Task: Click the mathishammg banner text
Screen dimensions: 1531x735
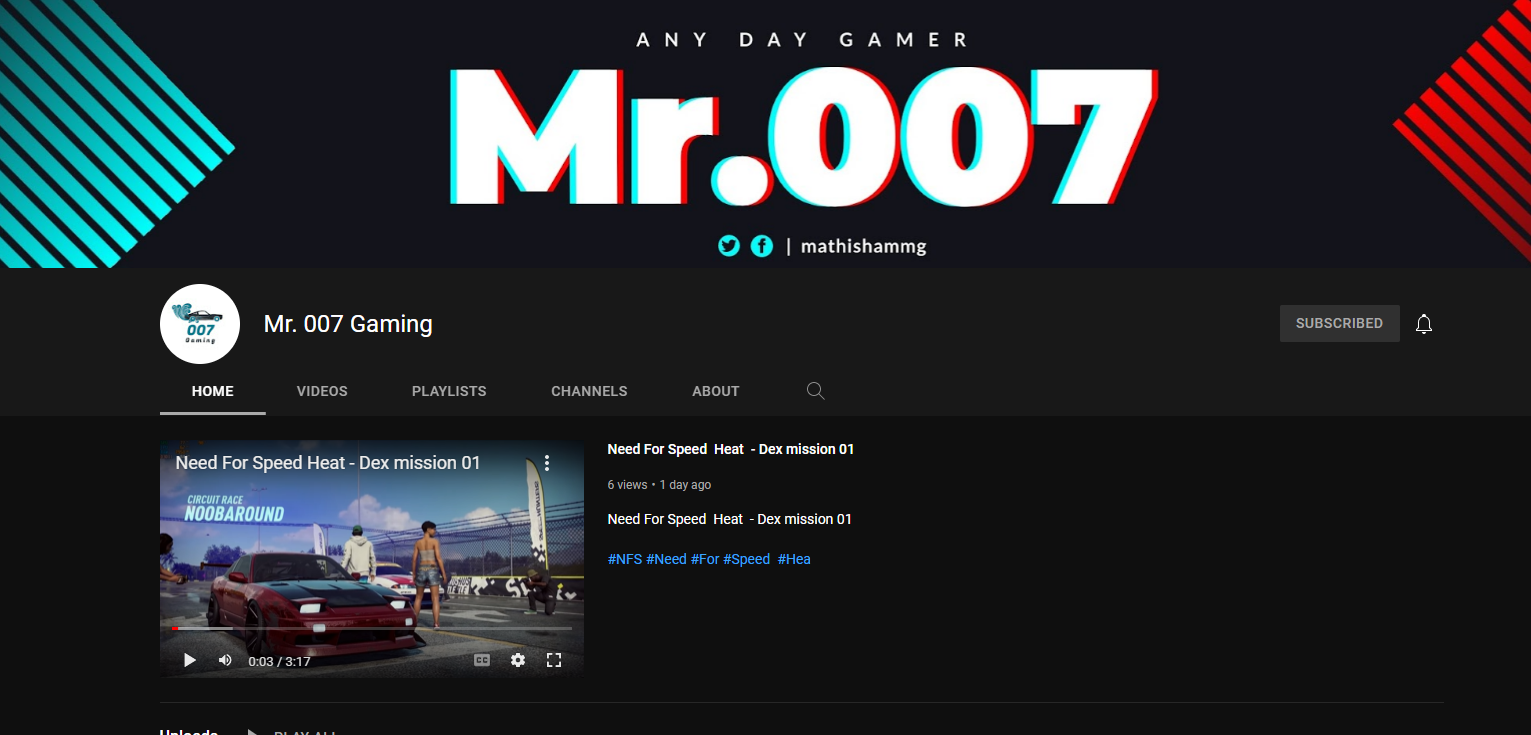Action: click(x=863, y=246)
